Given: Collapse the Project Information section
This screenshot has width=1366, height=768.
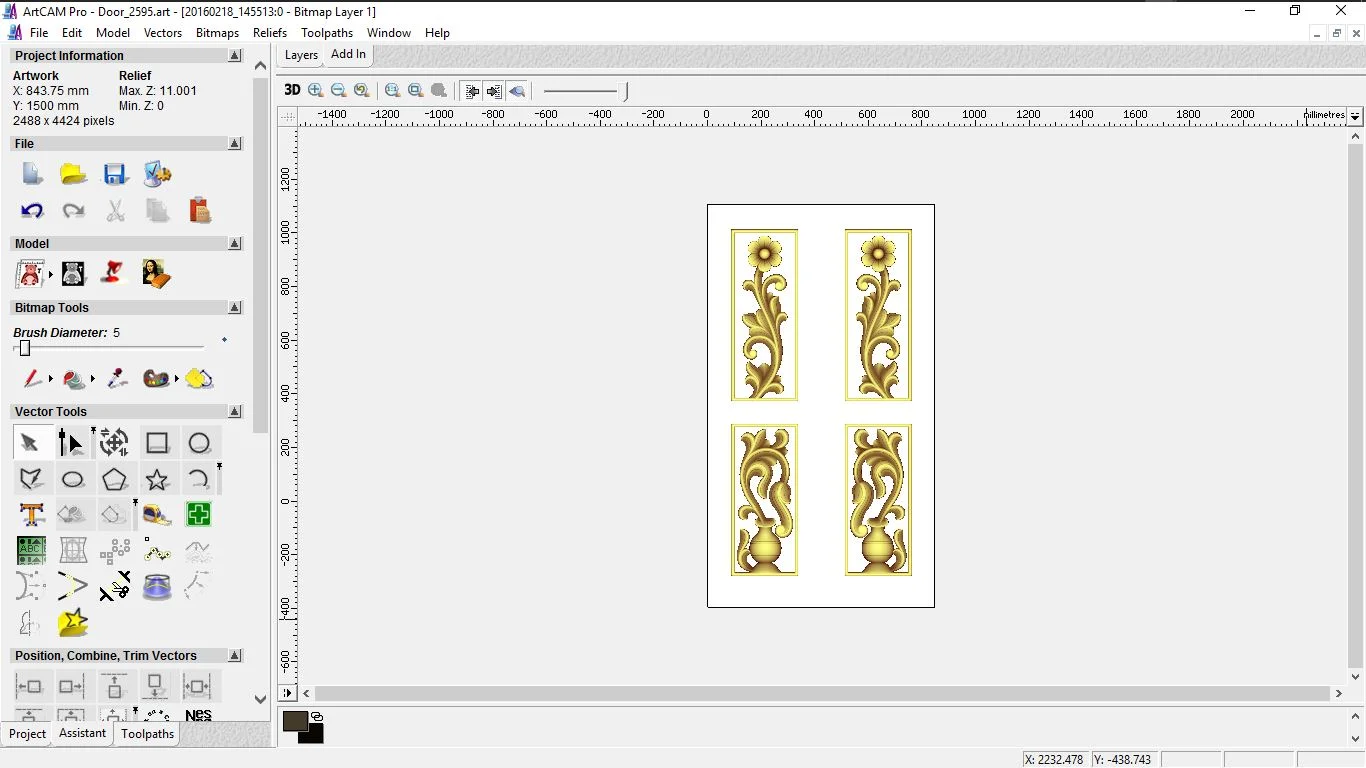Looking at the screenshot, I should (x=235, y=56).
